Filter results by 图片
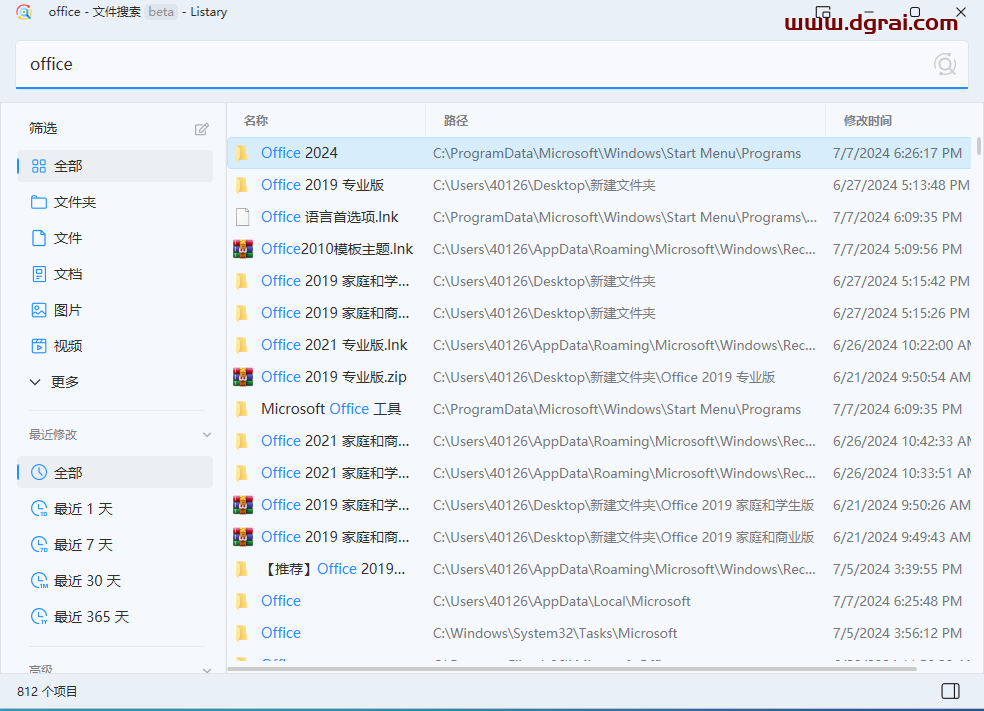This screenshot has height=711, width=984. pos(115,310)
